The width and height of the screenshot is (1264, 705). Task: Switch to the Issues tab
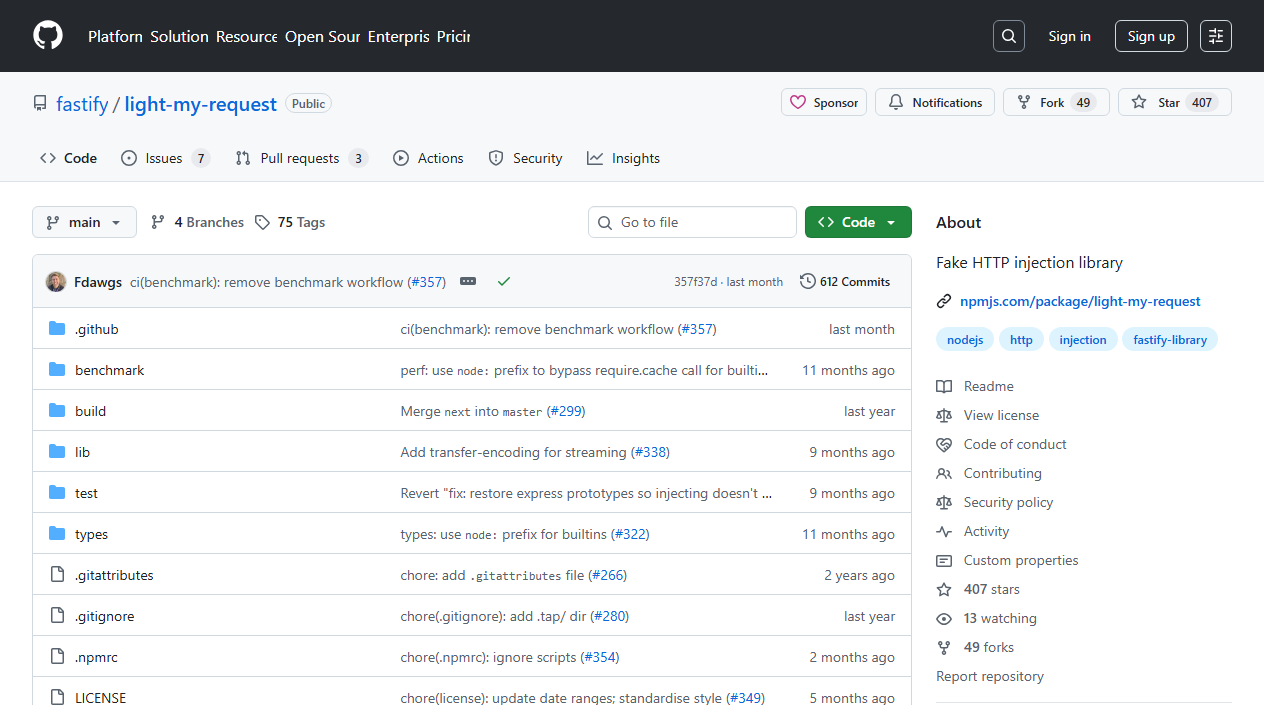165,158
